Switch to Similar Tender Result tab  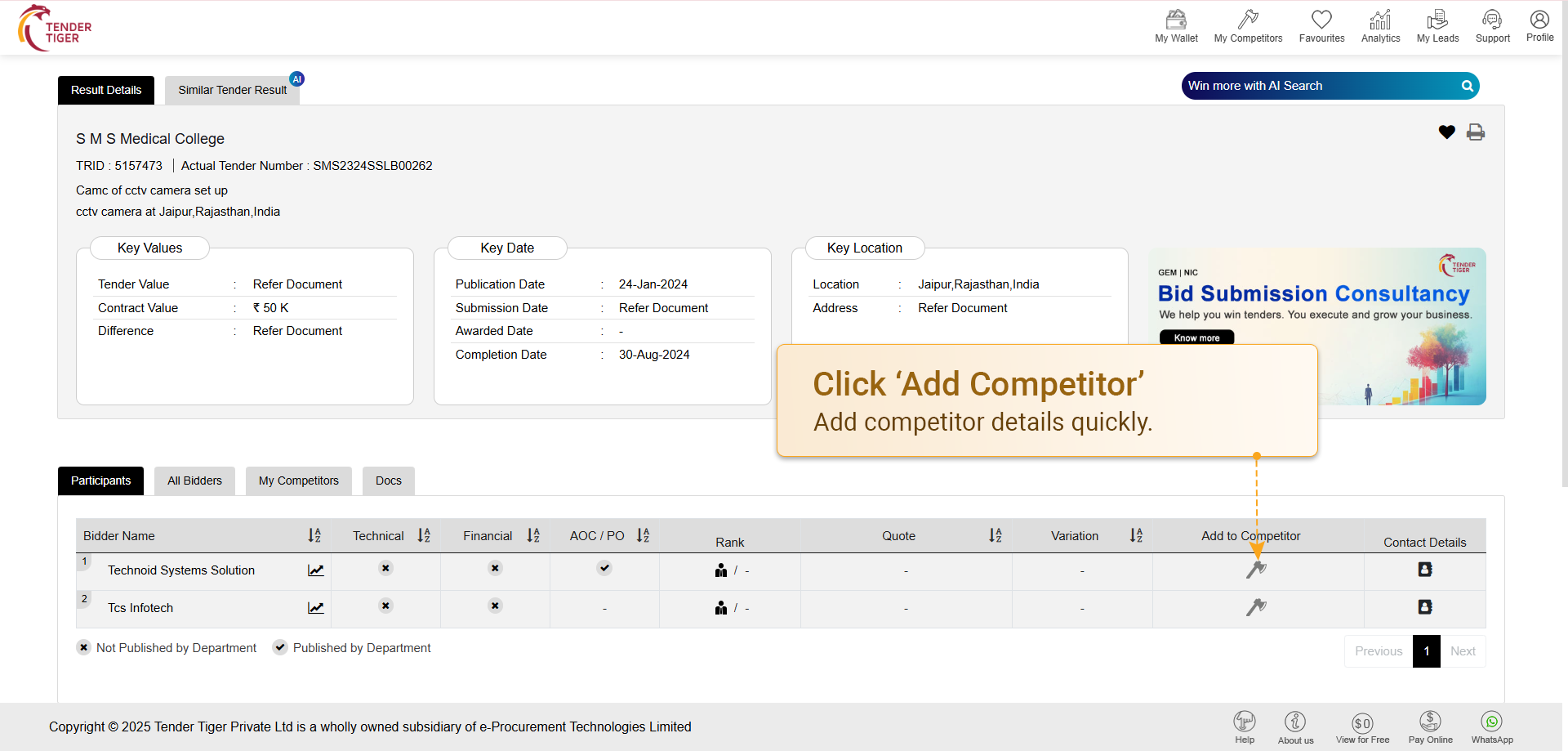tap(232, 90)
